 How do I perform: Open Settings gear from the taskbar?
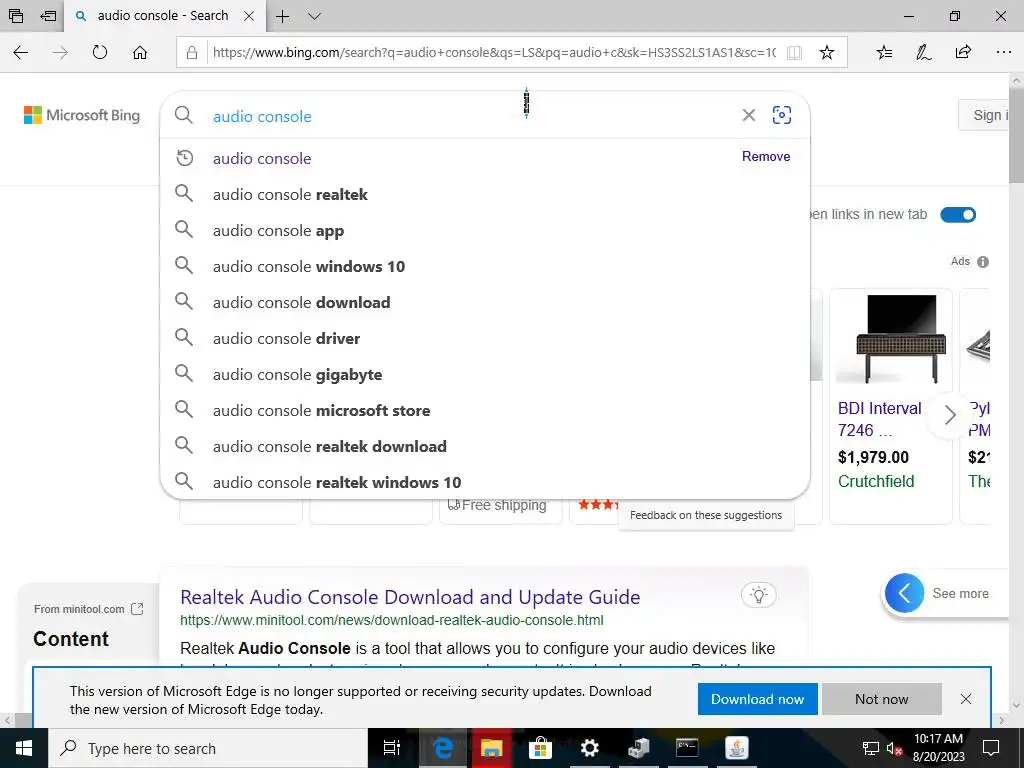(590, 748)
